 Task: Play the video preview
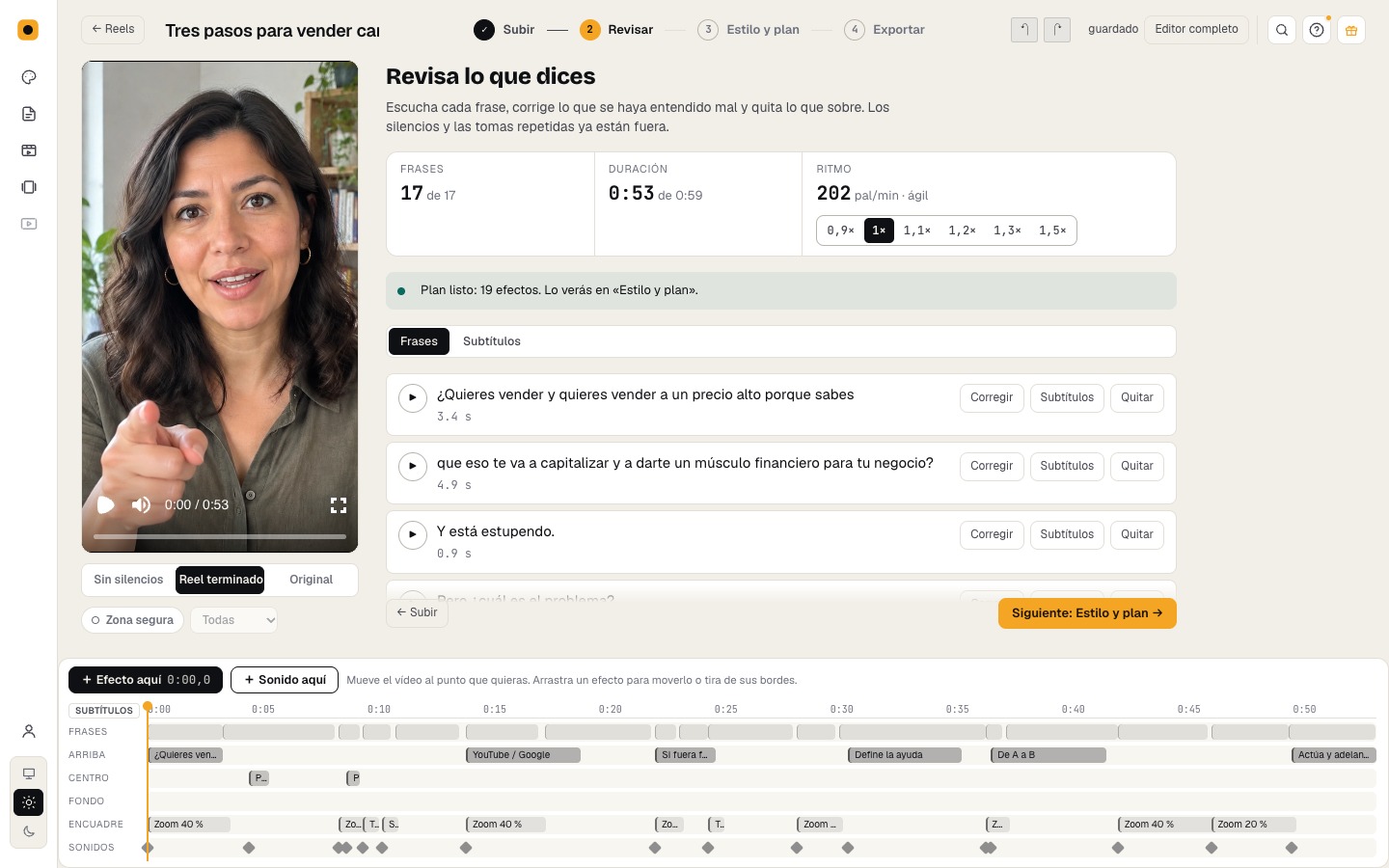[x=106, y=504]
